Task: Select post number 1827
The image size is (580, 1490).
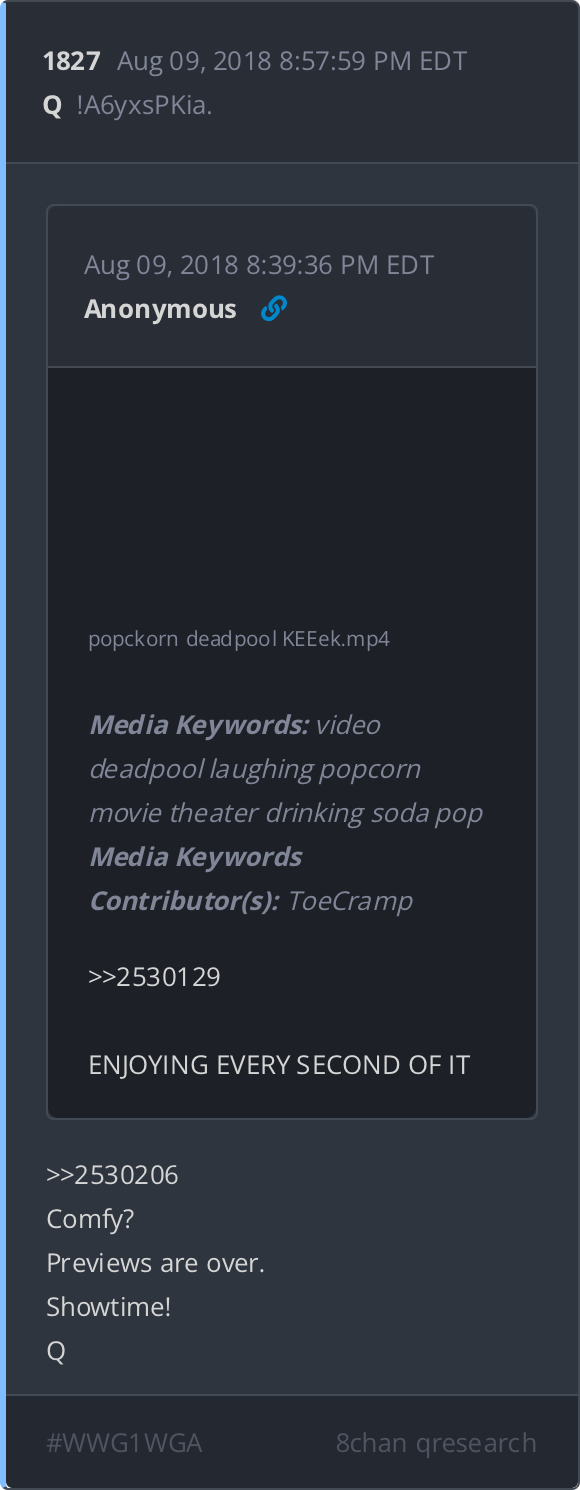Action: [x=72, y=61]
